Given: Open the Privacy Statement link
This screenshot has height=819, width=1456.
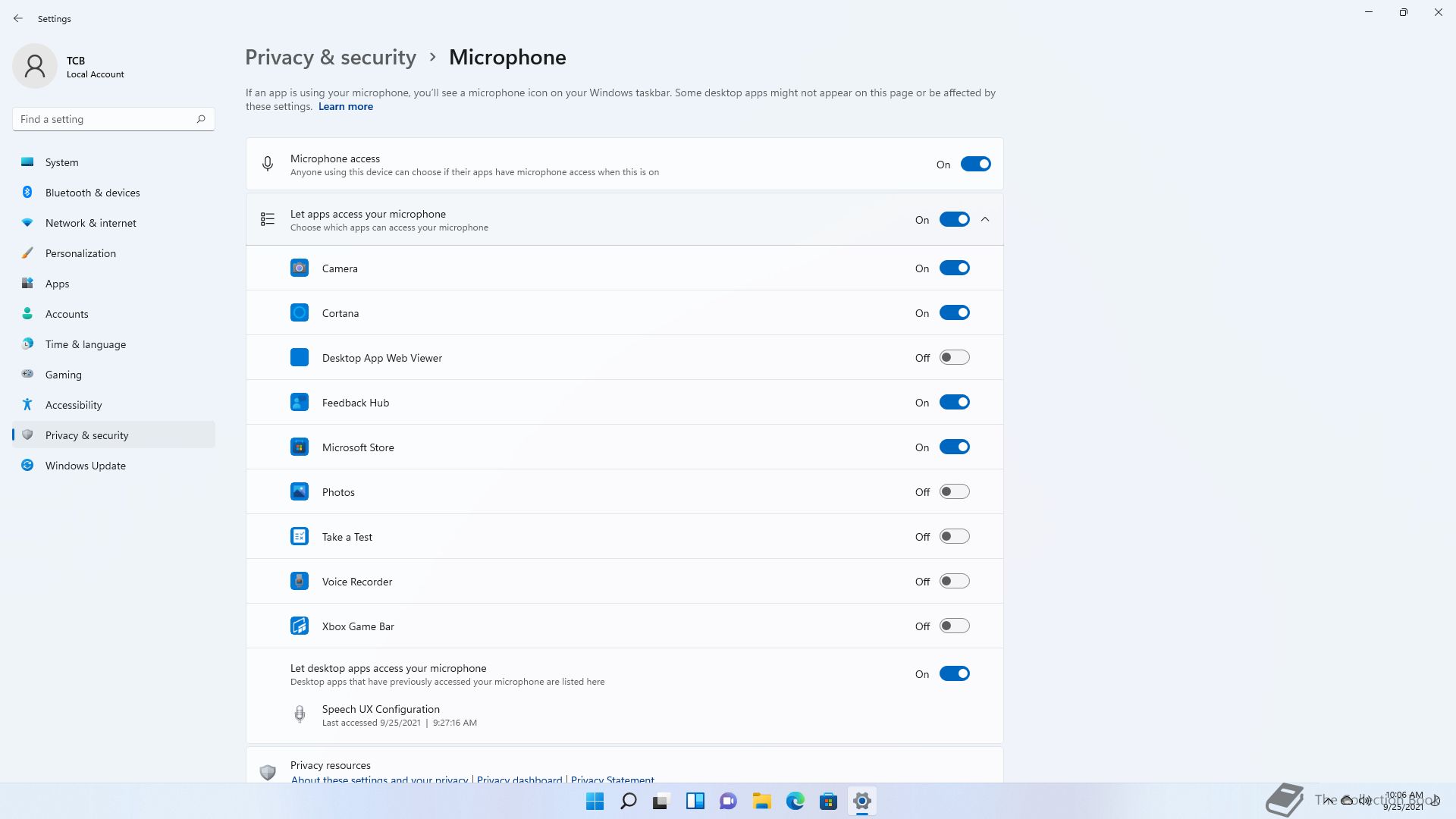Looking at the screenshot, I should (613, 779).
